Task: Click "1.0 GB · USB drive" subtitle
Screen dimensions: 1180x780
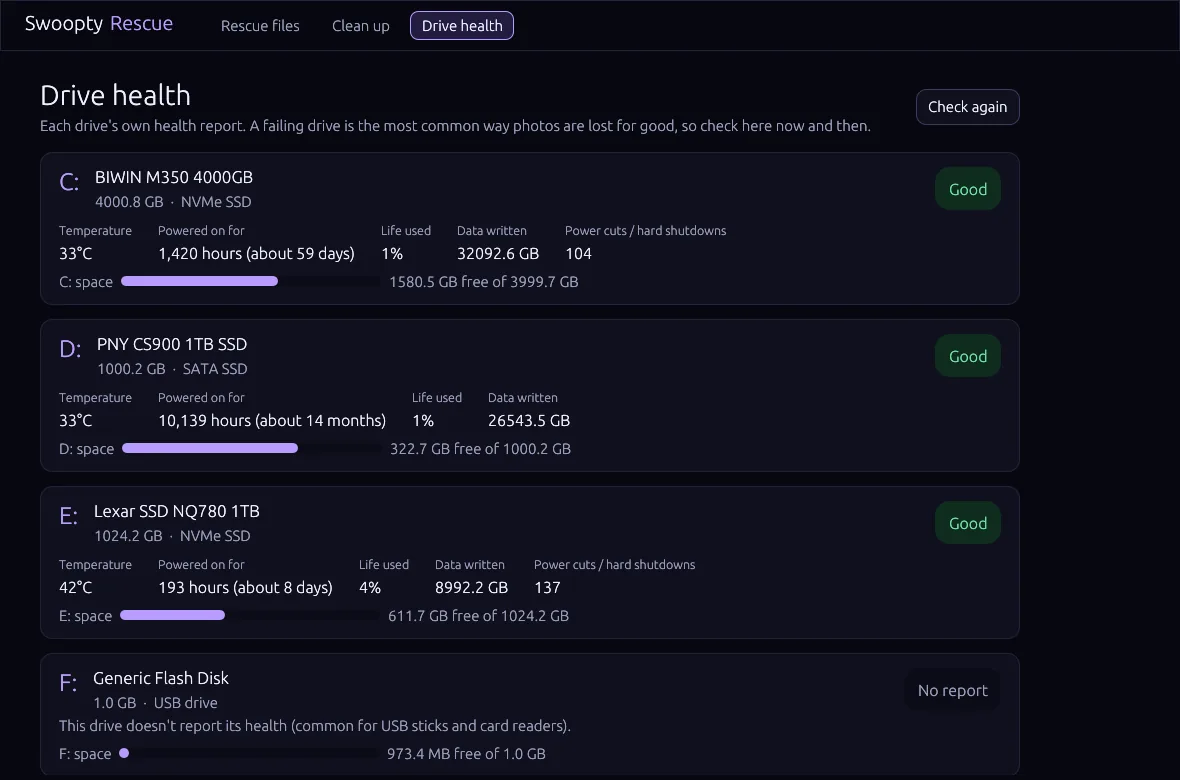Action: (x=156, y=703)
